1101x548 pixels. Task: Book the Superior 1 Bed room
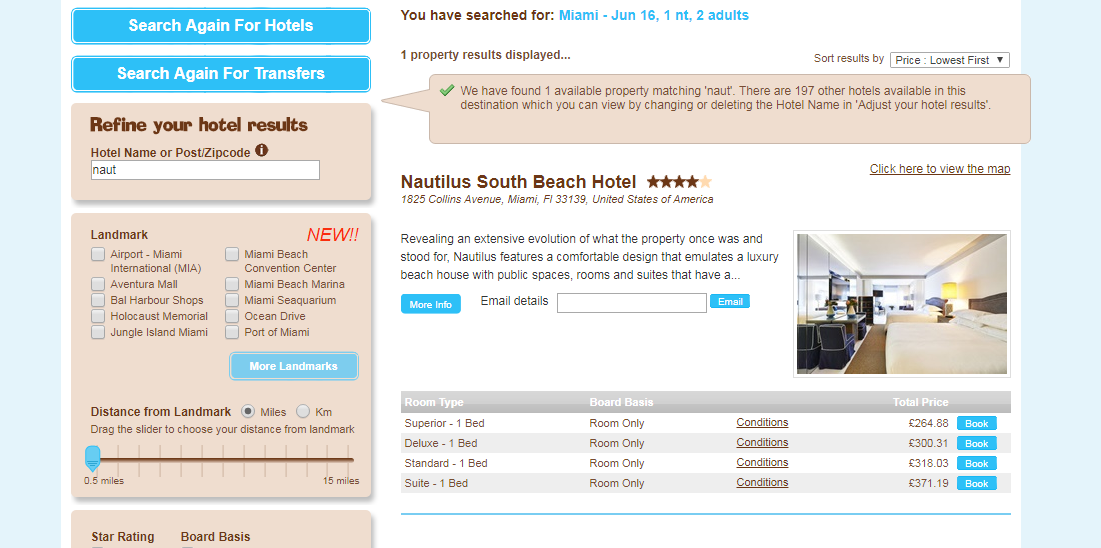976,424
